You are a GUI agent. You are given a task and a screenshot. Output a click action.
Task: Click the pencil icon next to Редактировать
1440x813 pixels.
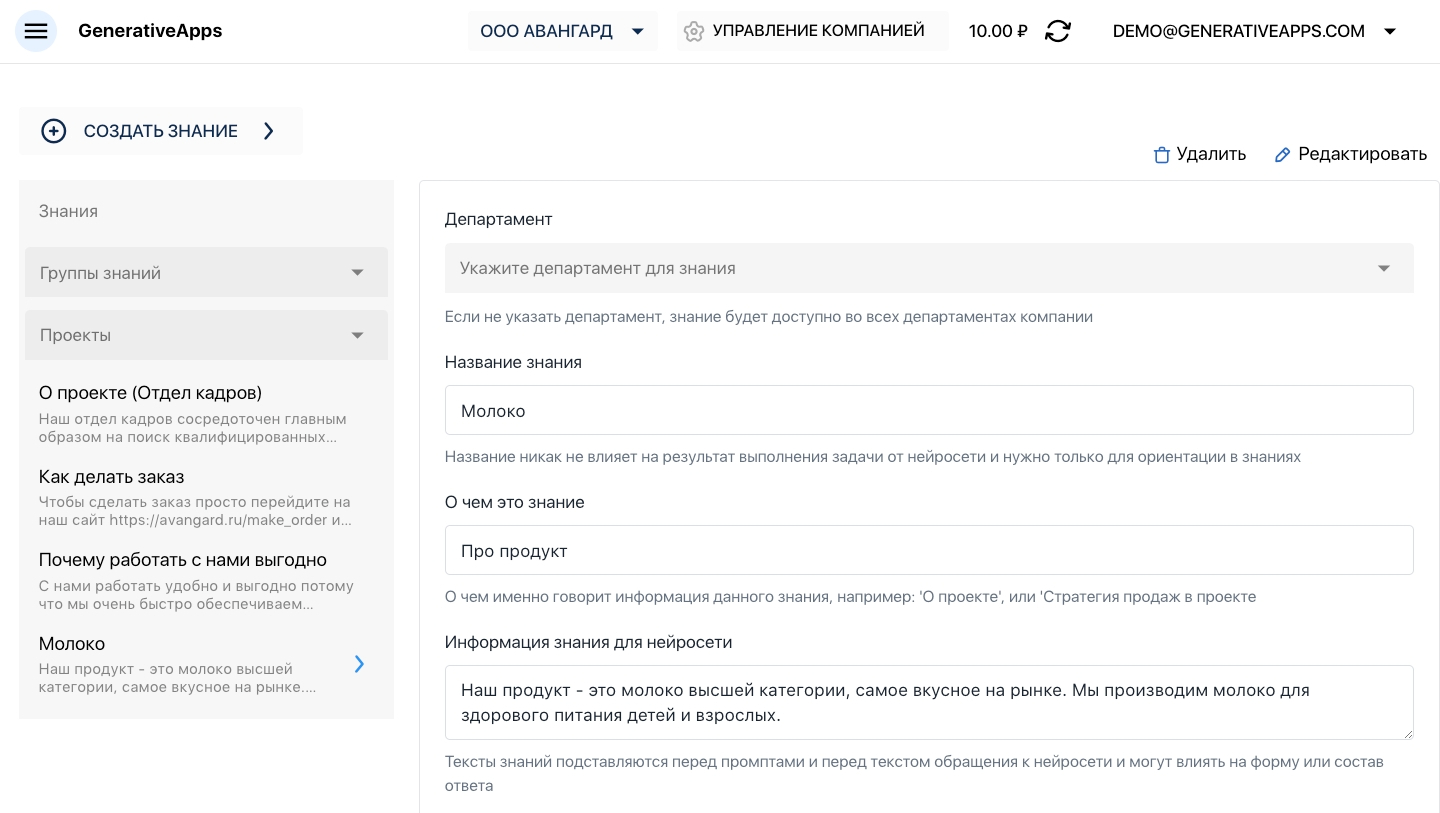tap(1282, 155)
